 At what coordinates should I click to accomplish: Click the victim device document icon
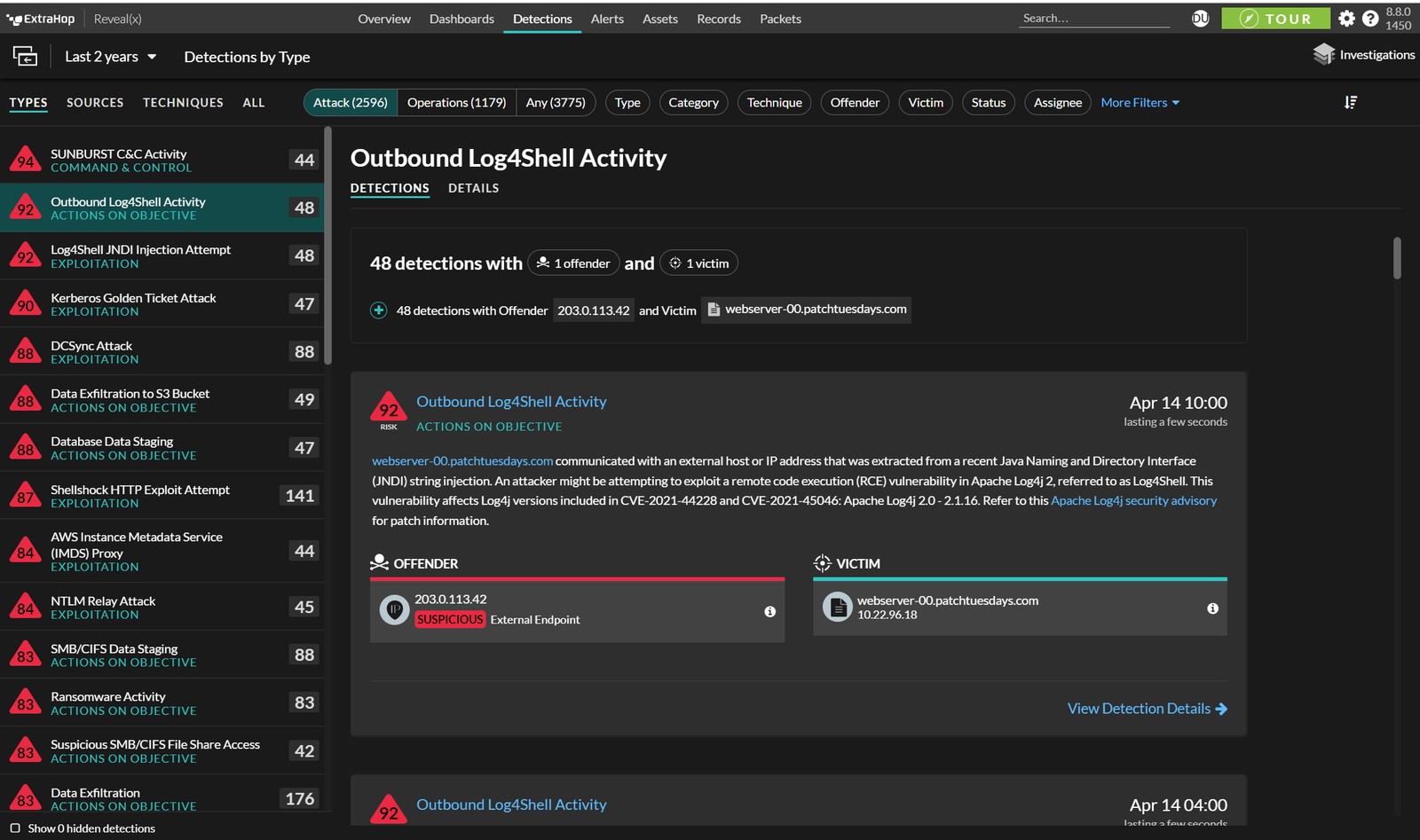(837, 608)
